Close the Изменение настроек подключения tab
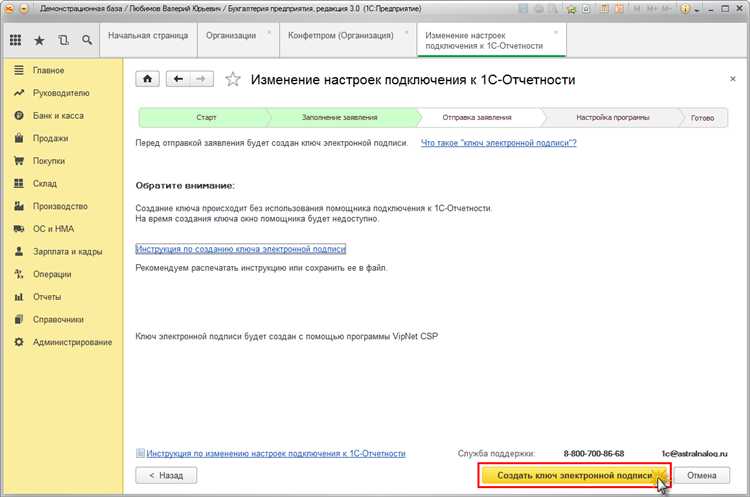750x497 pixels. [x=556, y=32]
